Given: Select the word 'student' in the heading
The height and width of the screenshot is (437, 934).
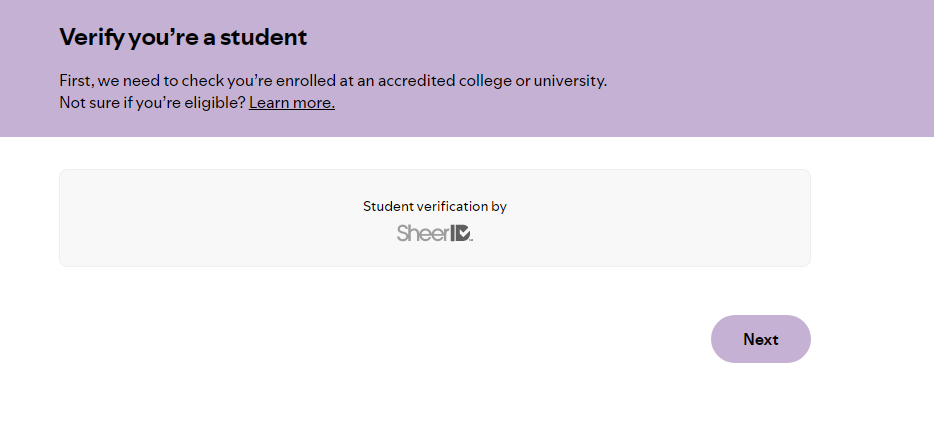Looking at the screenshot, I should [263, 37].
